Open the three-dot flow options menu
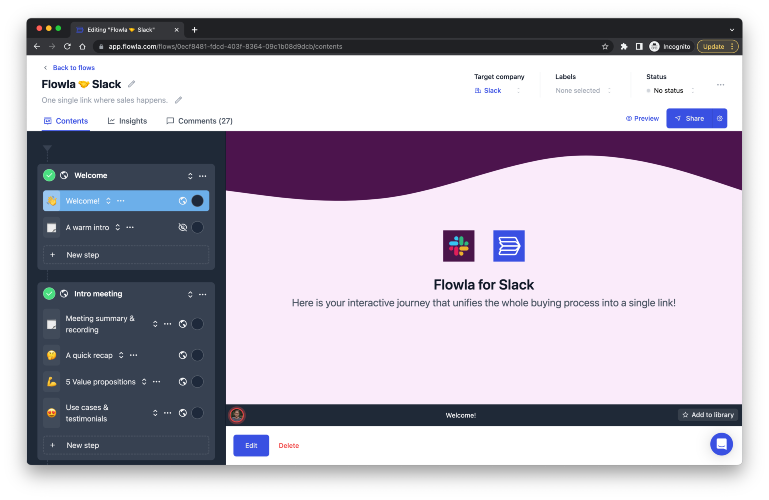This screenshot has width=769, height=500. tap(720, 85)
